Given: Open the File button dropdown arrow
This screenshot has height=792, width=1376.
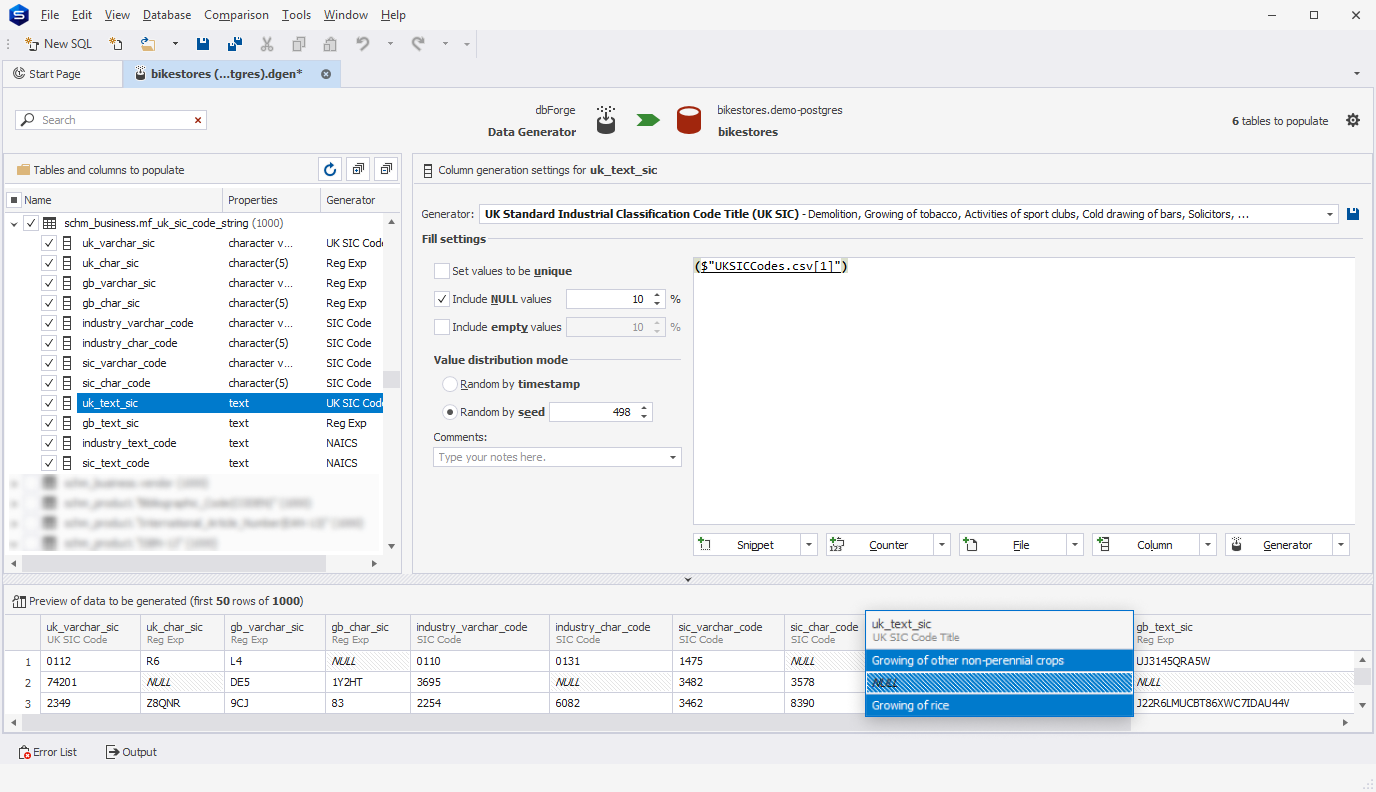Looking at the screenshot, I should click(x=1074, y=545).
